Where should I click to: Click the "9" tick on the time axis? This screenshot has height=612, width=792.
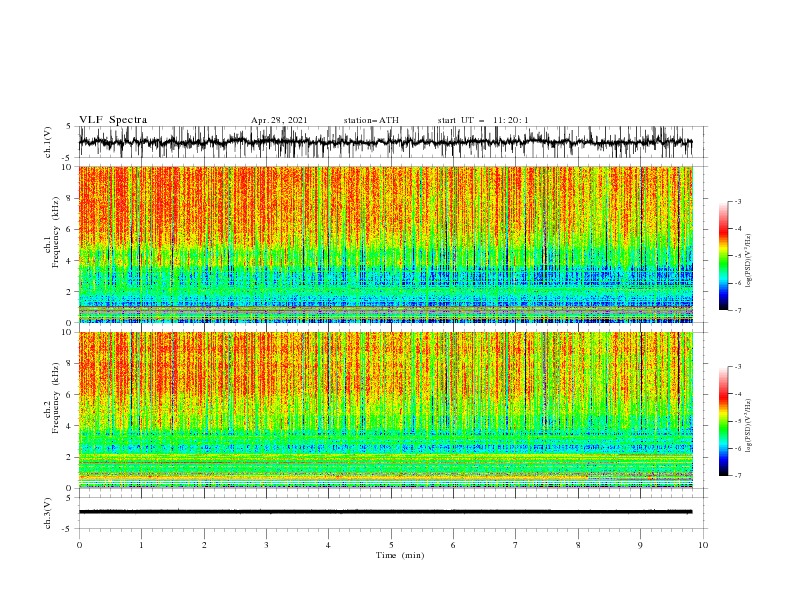tap(640, 545)
